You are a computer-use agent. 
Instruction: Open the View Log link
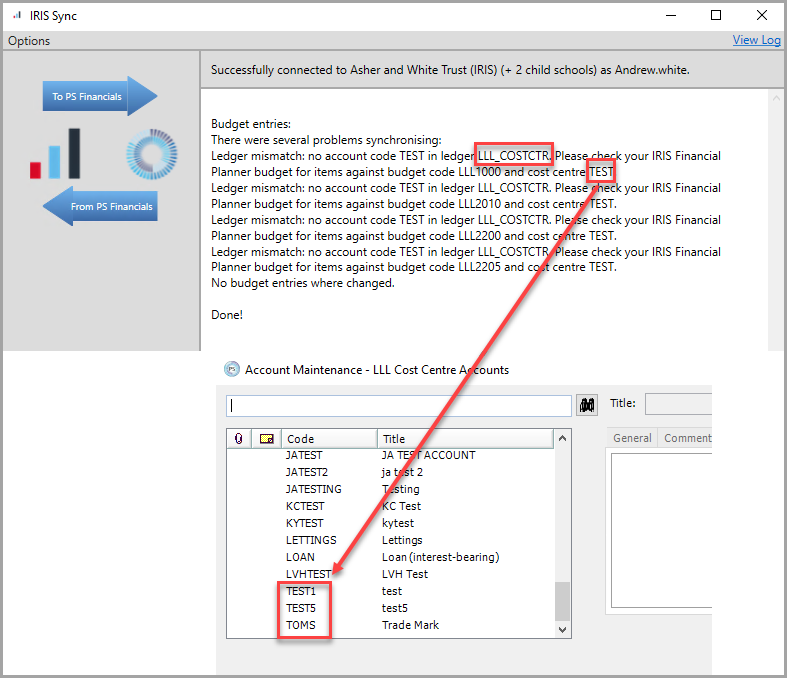coord(756,40)
